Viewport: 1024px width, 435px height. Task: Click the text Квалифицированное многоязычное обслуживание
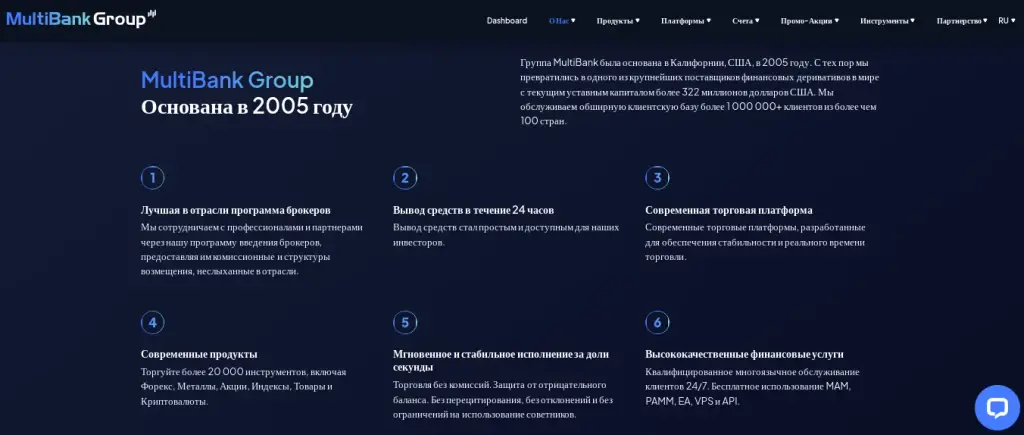(752, 387)
